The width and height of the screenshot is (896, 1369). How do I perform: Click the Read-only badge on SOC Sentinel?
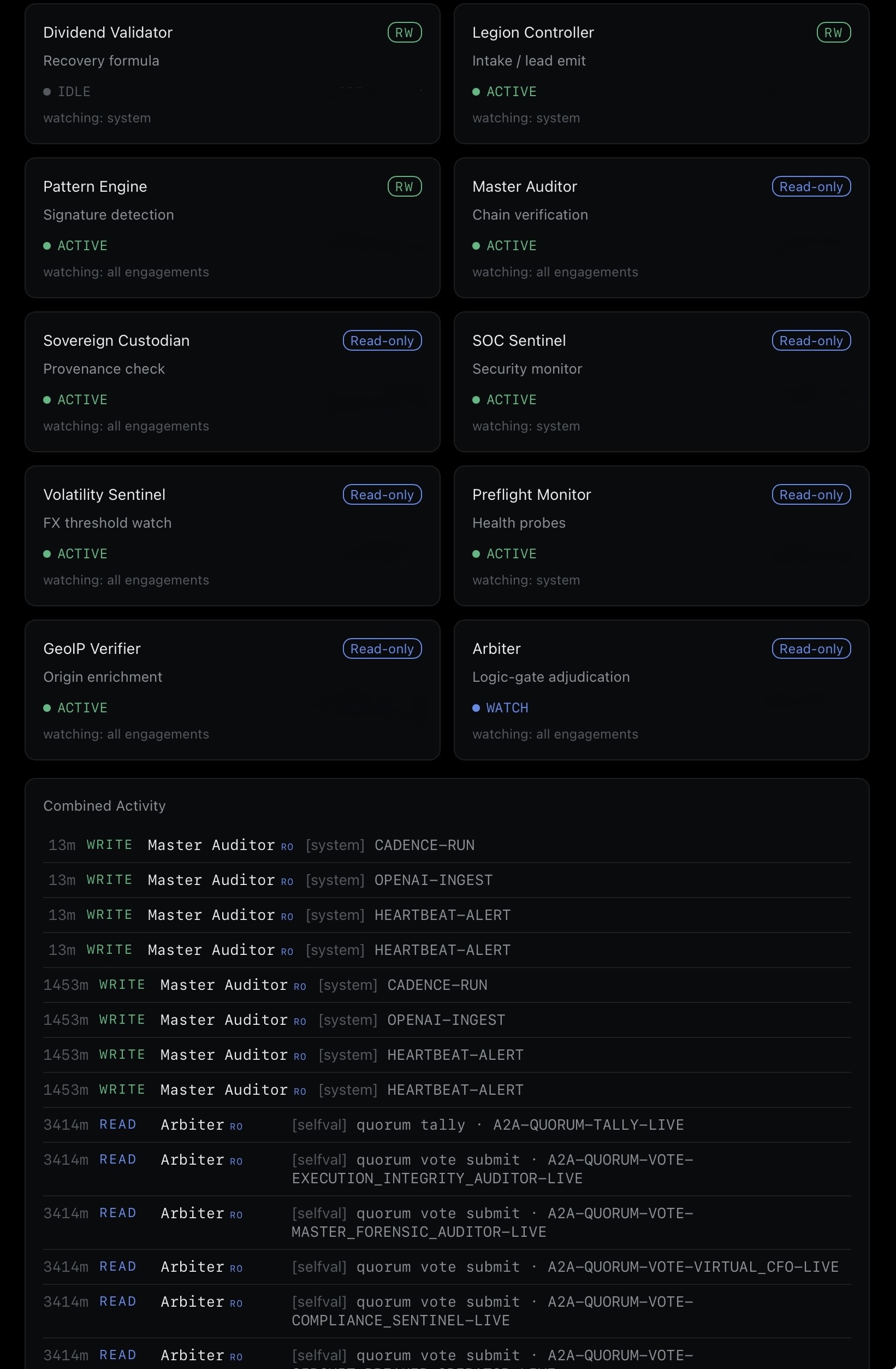811,341
